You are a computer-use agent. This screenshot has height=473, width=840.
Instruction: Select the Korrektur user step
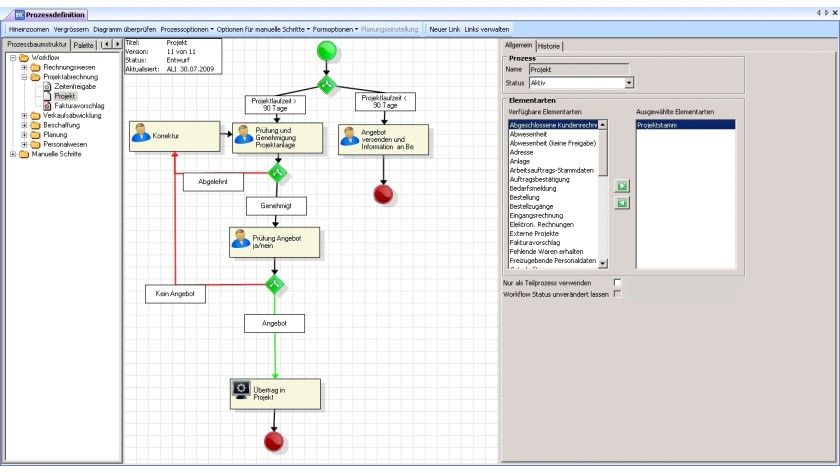[175, 136]
